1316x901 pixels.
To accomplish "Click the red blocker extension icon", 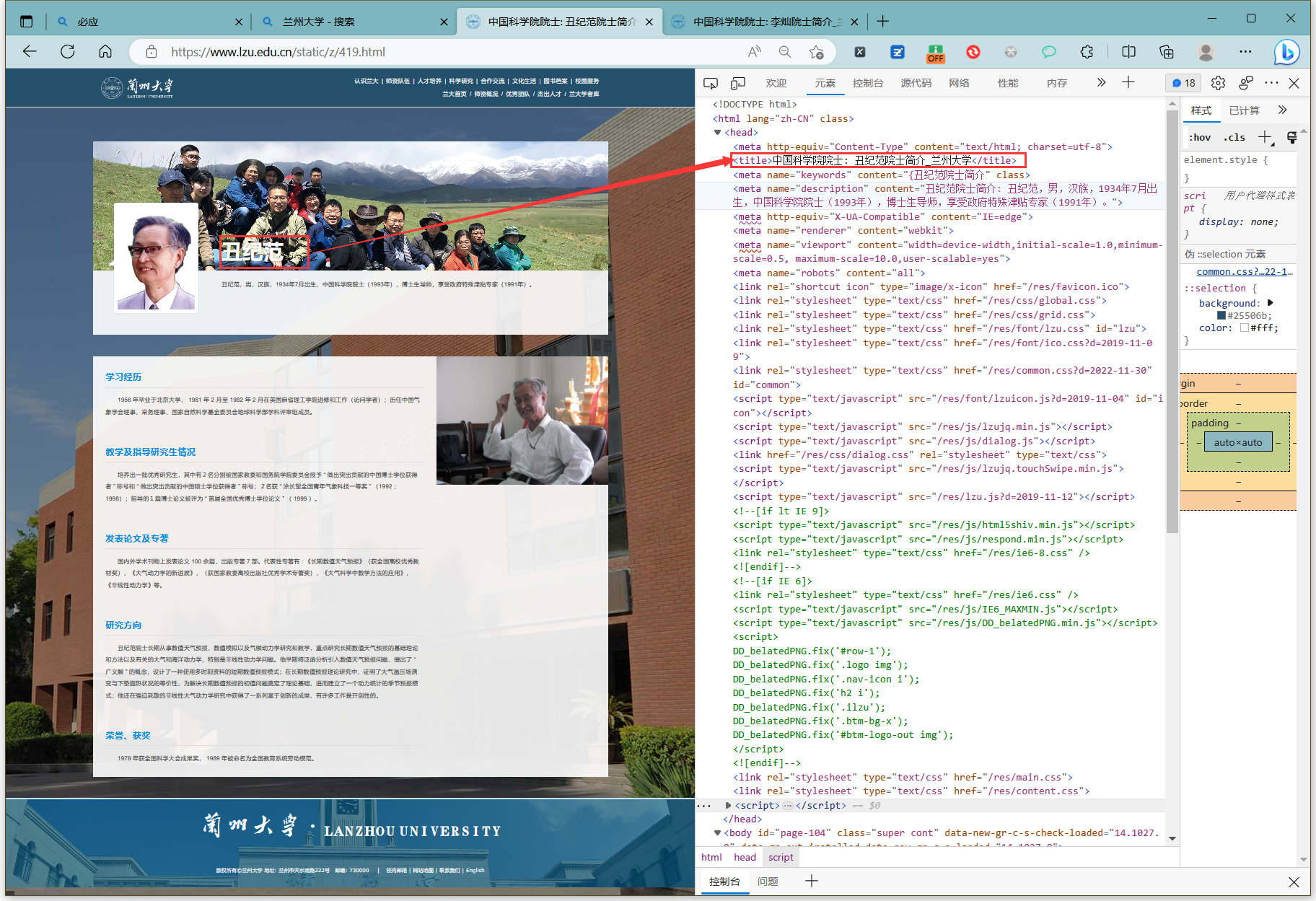I will tap(973, 52).
